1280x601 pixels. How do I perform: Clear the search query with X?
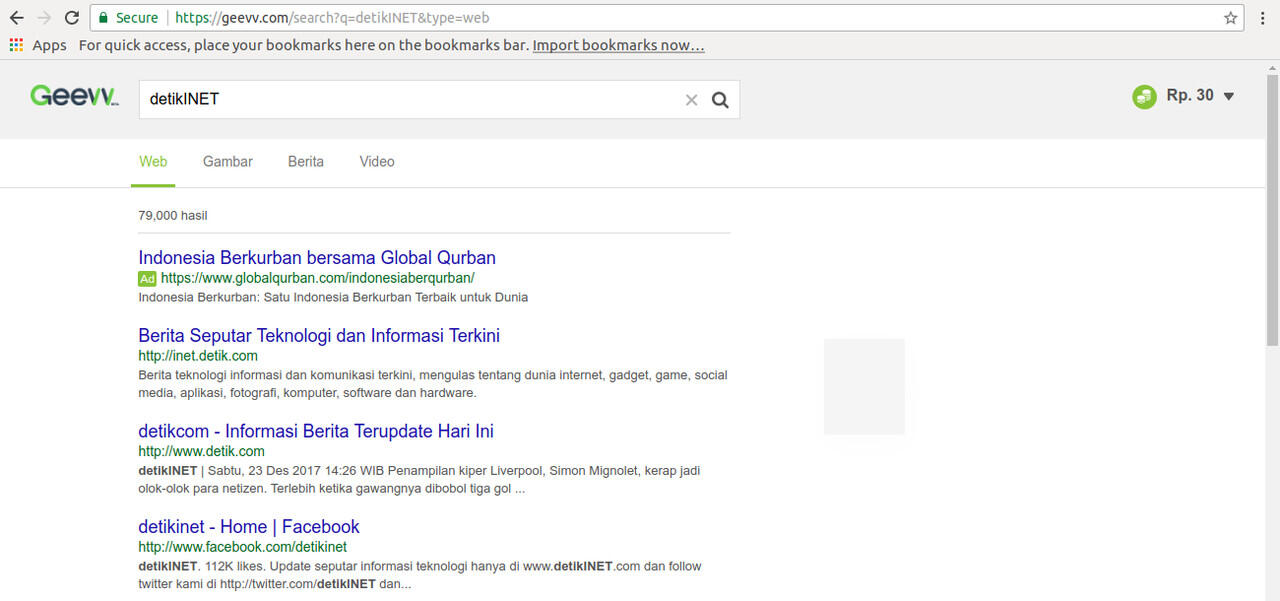click(x=691, y=100)
